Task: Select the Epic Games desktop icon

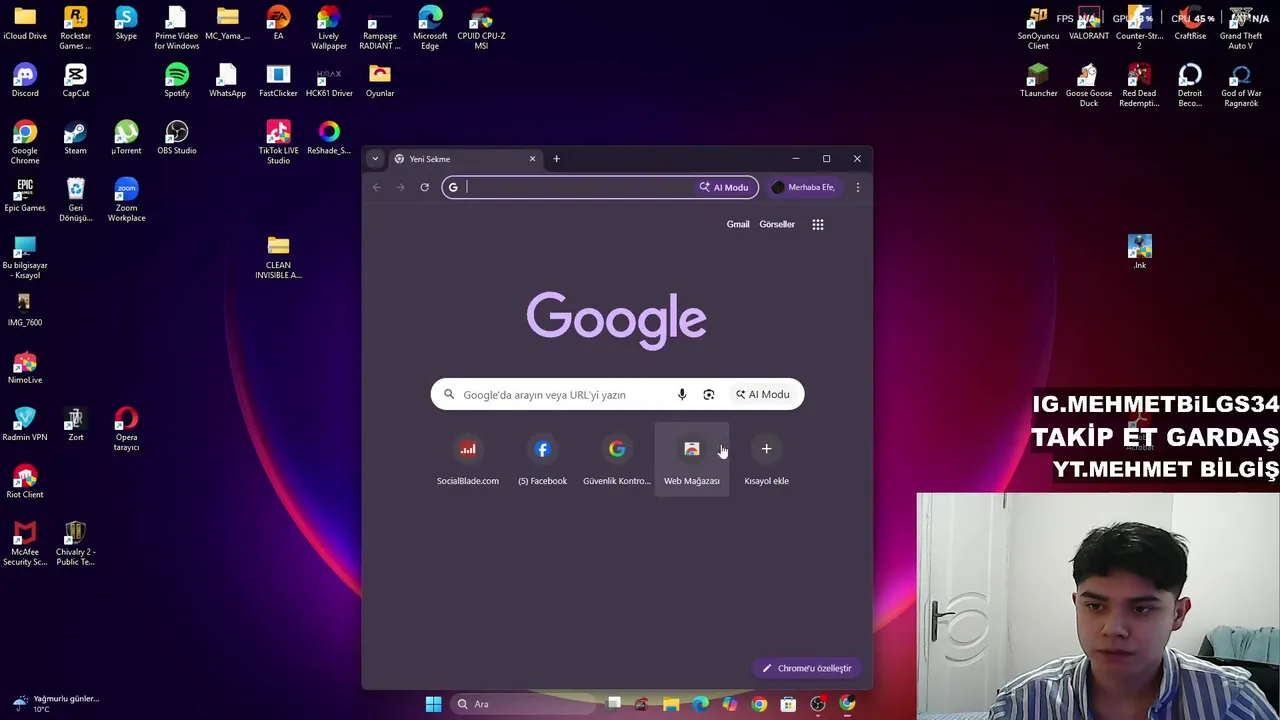Action: point(25,196)
